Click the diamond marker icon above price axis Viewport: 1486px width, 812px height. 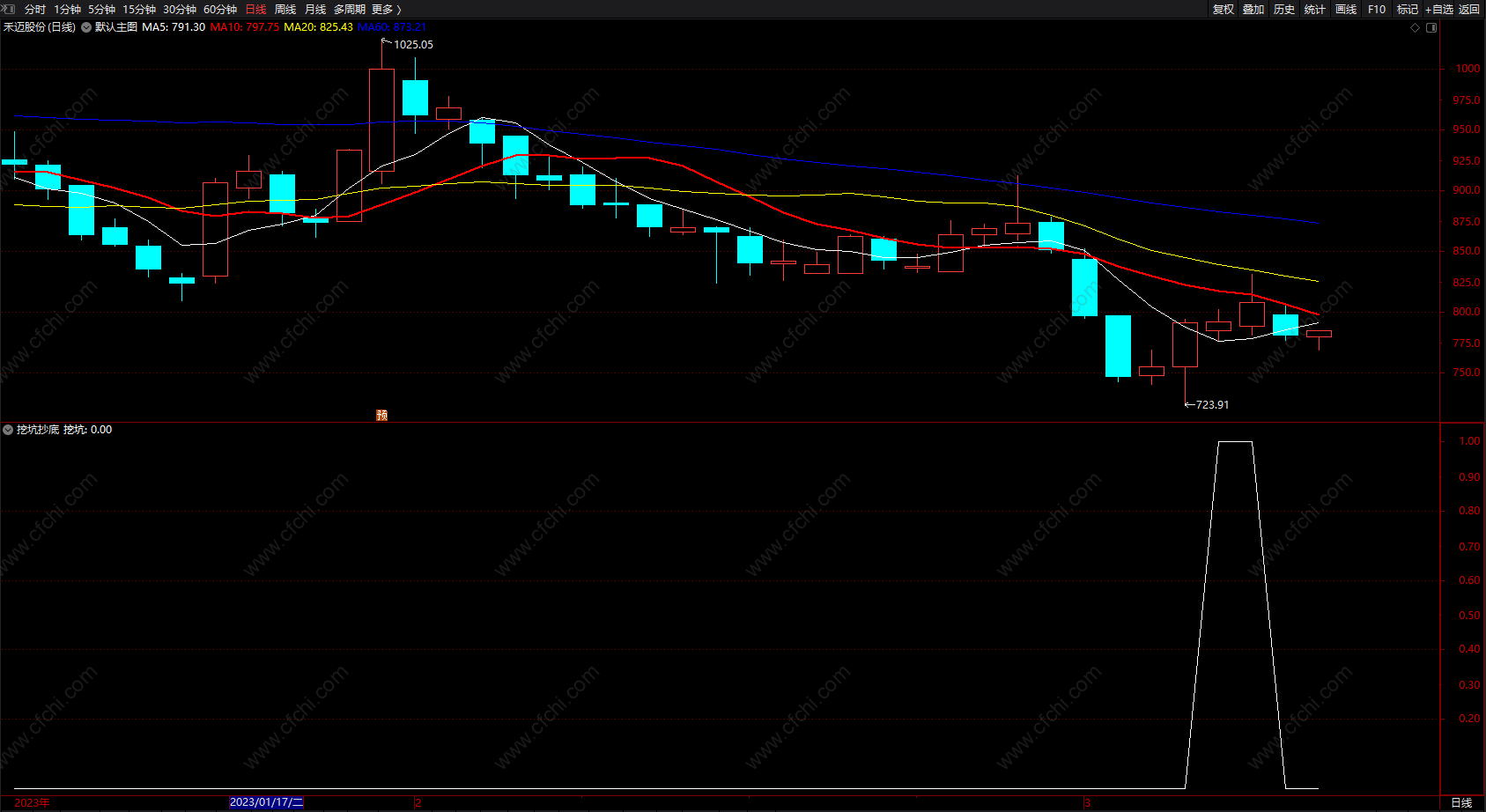point(1416,27)
